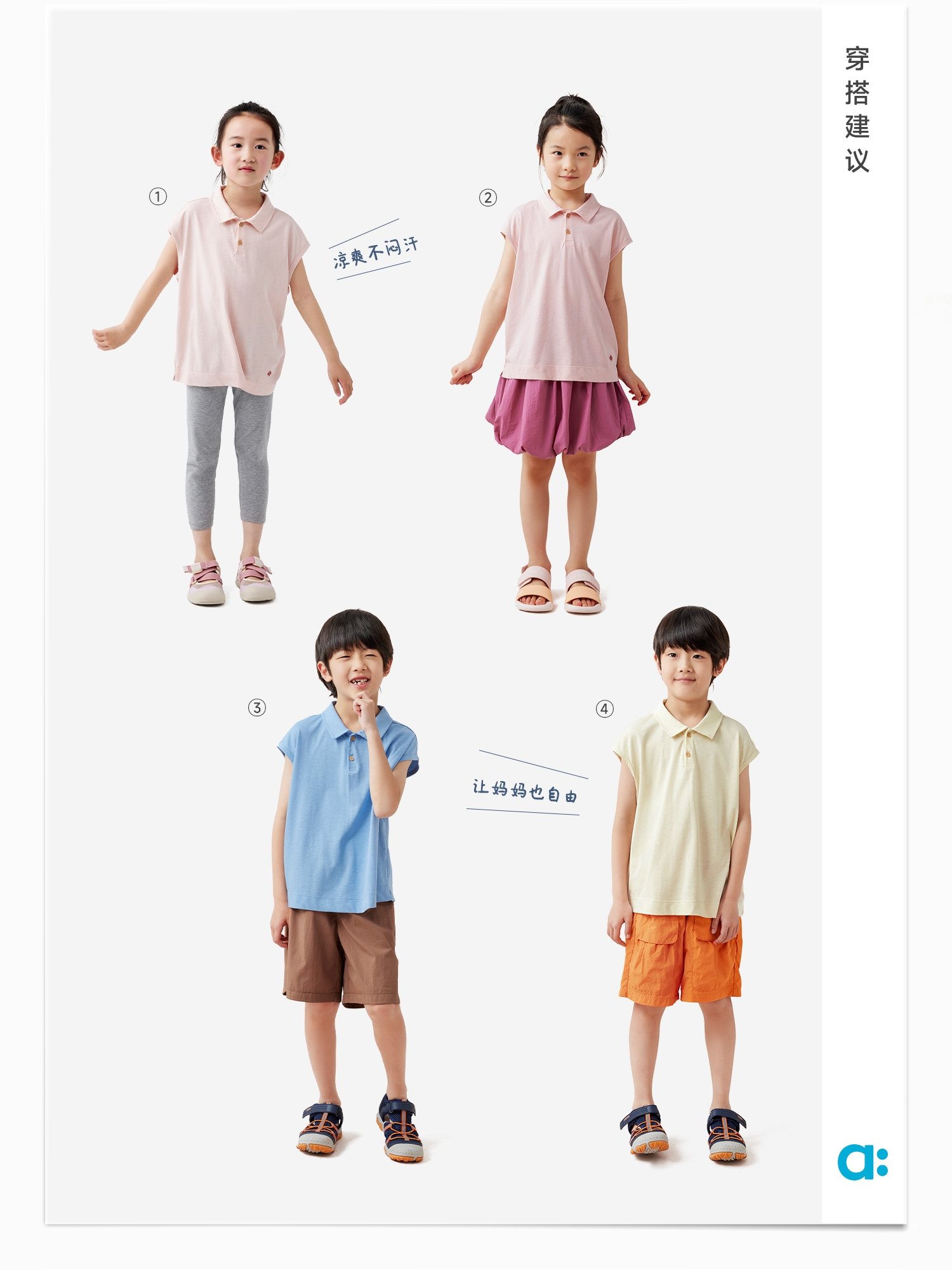The height and width of the screenshot is (1270, 952).
Task: Click the vertical heading 穿搭建议
Action: click(857, 109)
